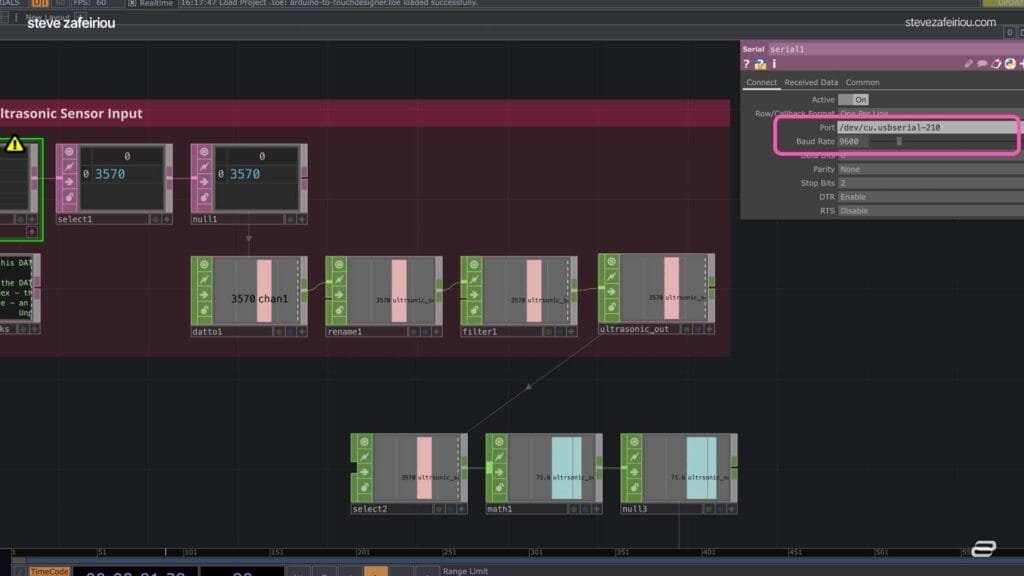The width and height of the screenshot is (1024, 576).
Task: Toggle the bypass flag on null1 node
Action: coord(204,167)
